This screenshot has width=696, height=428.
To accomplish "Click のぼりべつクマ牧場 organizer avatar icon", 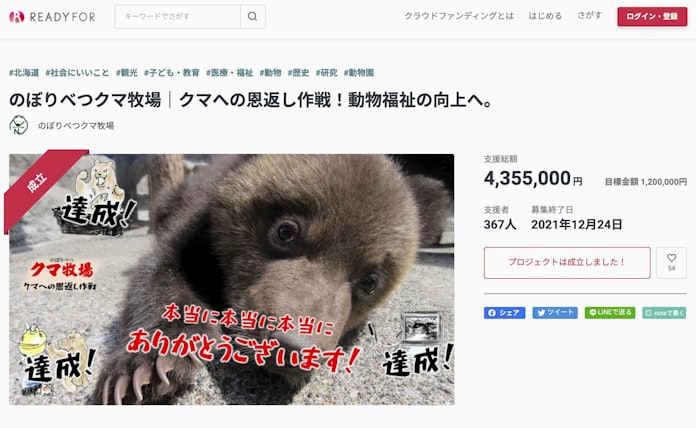I will pyautogui.click(x=19, y=125).
